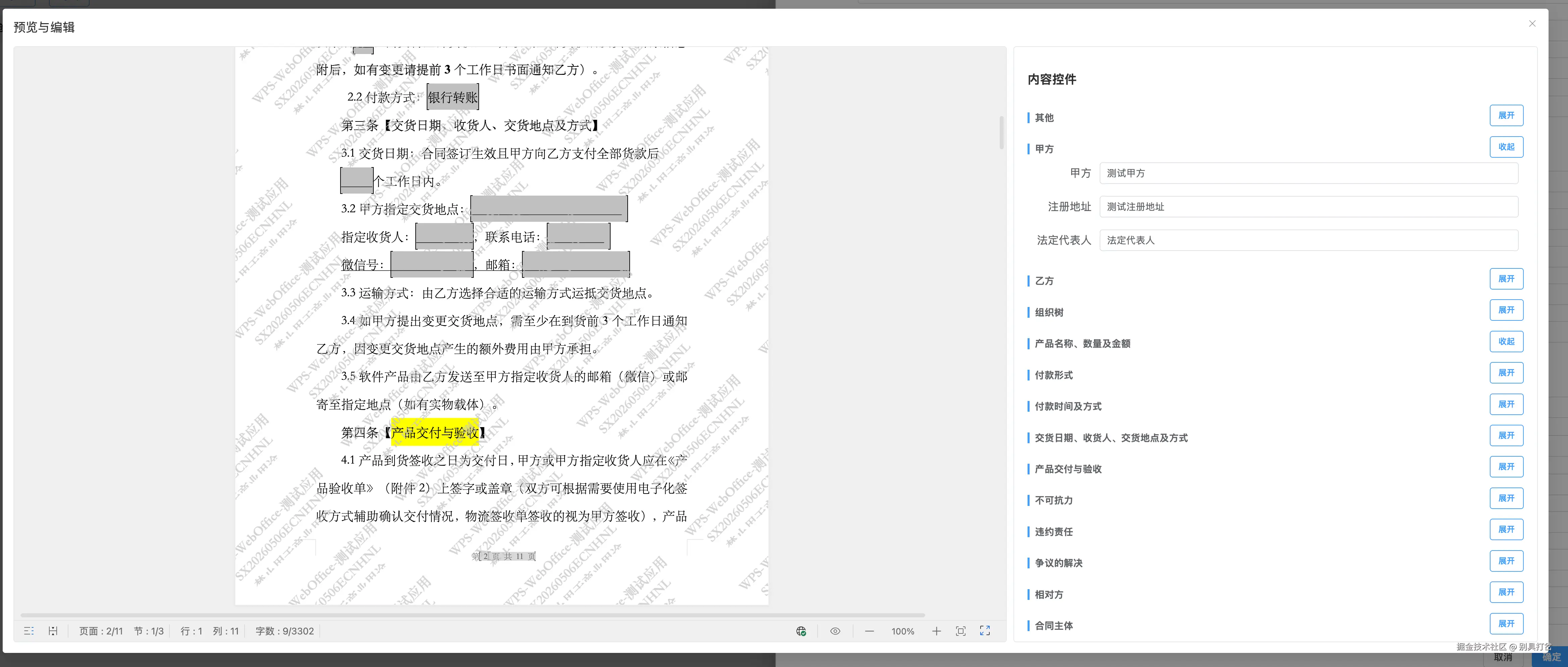Click the globe network status icon
This screenshot has height=667, width=1568.
coord(801,631)
